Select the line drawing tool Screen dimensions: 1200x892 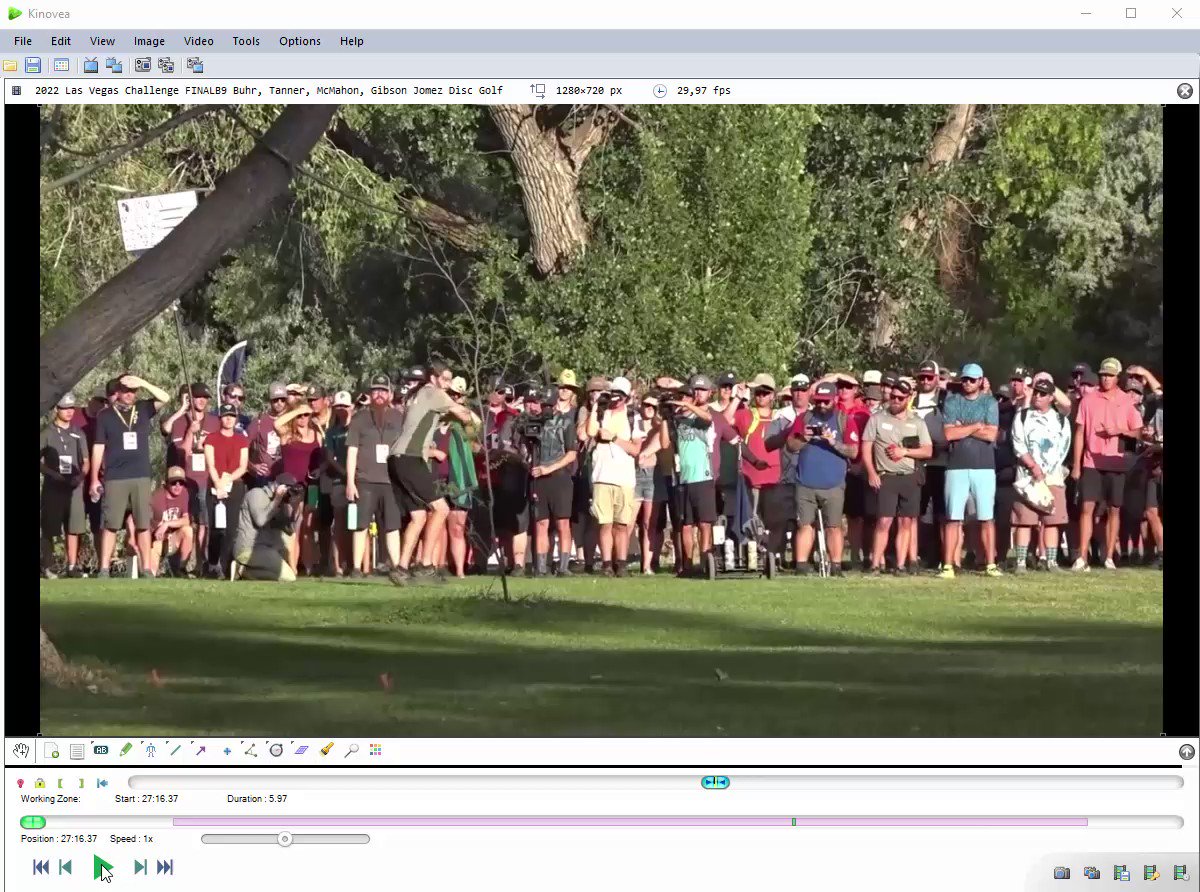[175, 749]
